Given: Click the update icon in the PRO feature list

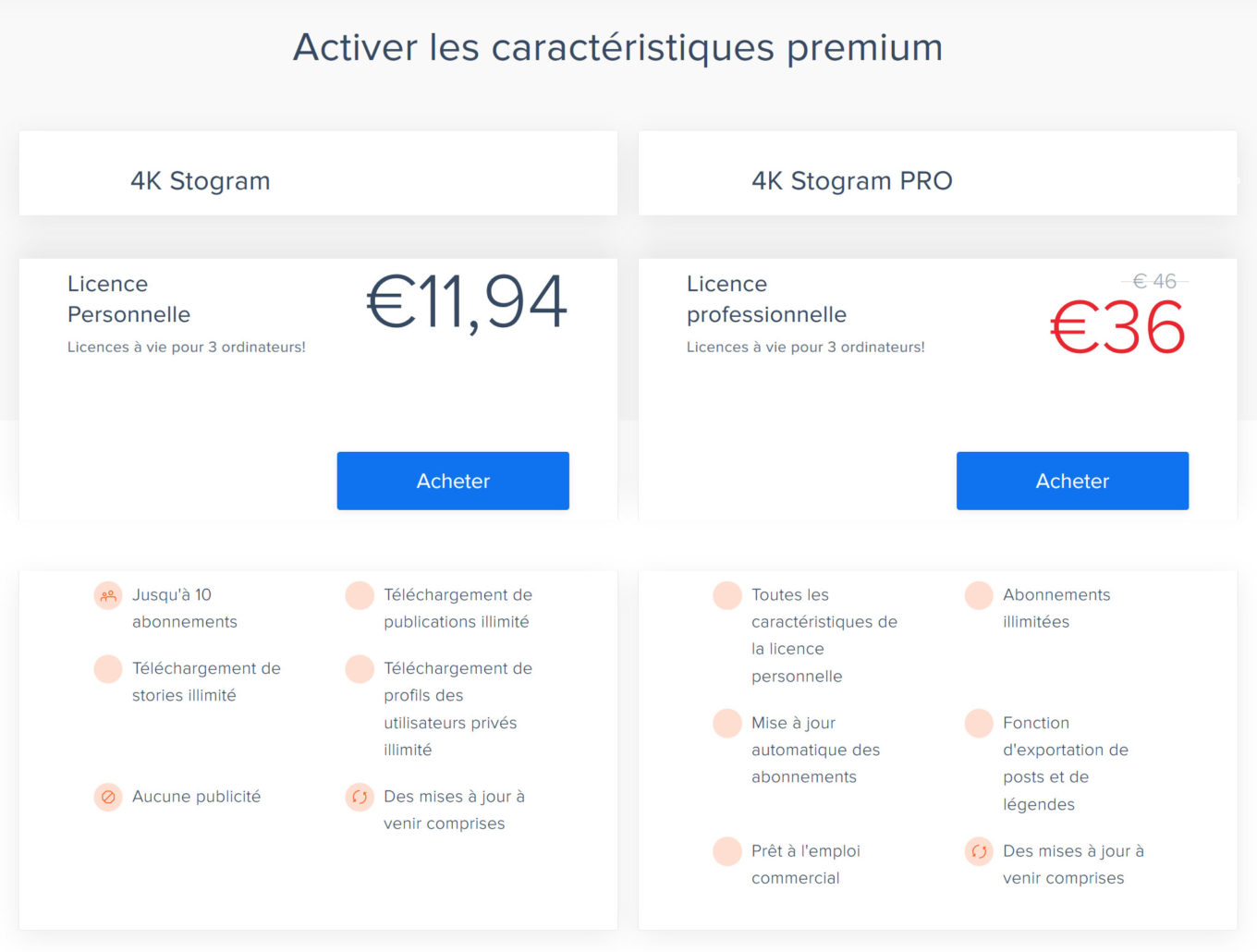Looking at the screenshot, I should tap(978, 851).
